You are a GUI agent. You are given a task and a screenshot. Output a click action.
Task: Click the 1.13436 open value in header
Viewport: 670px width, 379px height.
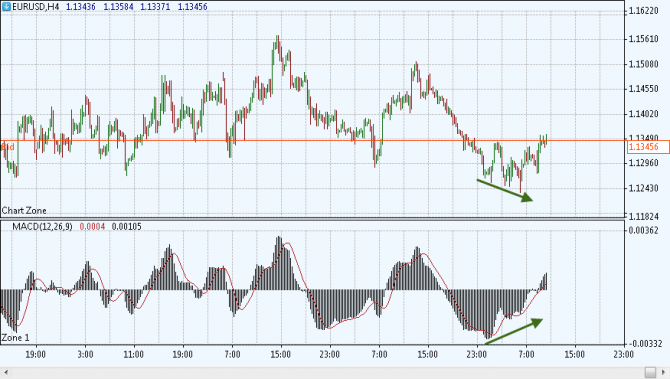(81, 7)
